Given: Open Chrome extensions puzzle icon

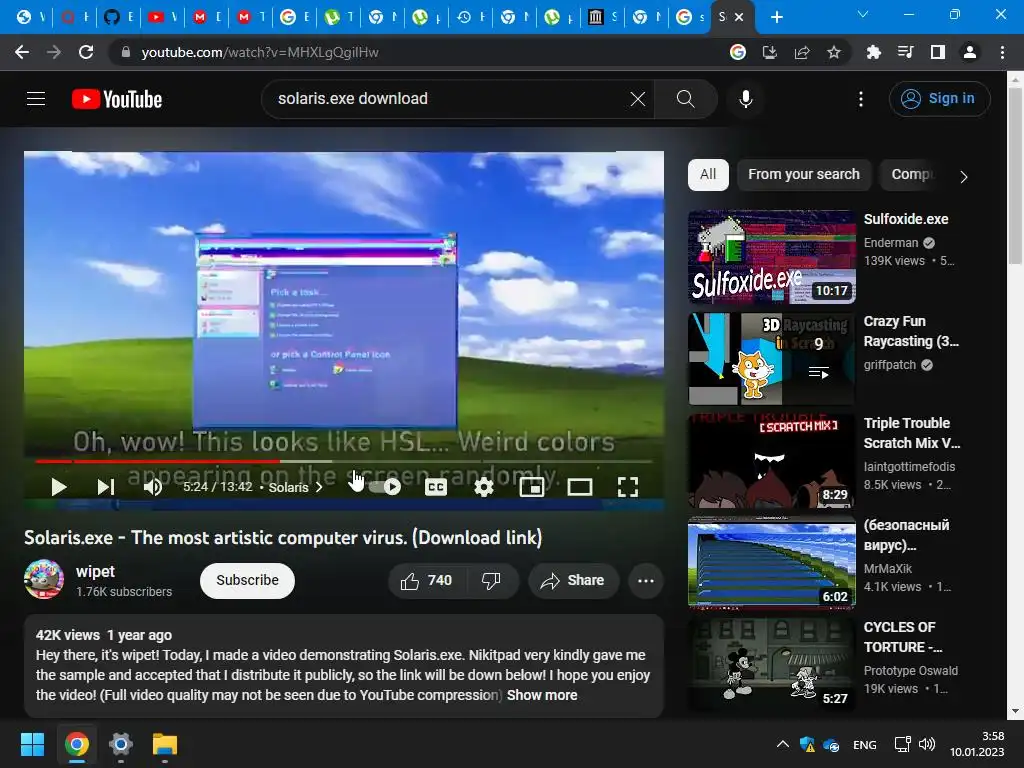Looking at the screenshot, I should pos(873,52).
